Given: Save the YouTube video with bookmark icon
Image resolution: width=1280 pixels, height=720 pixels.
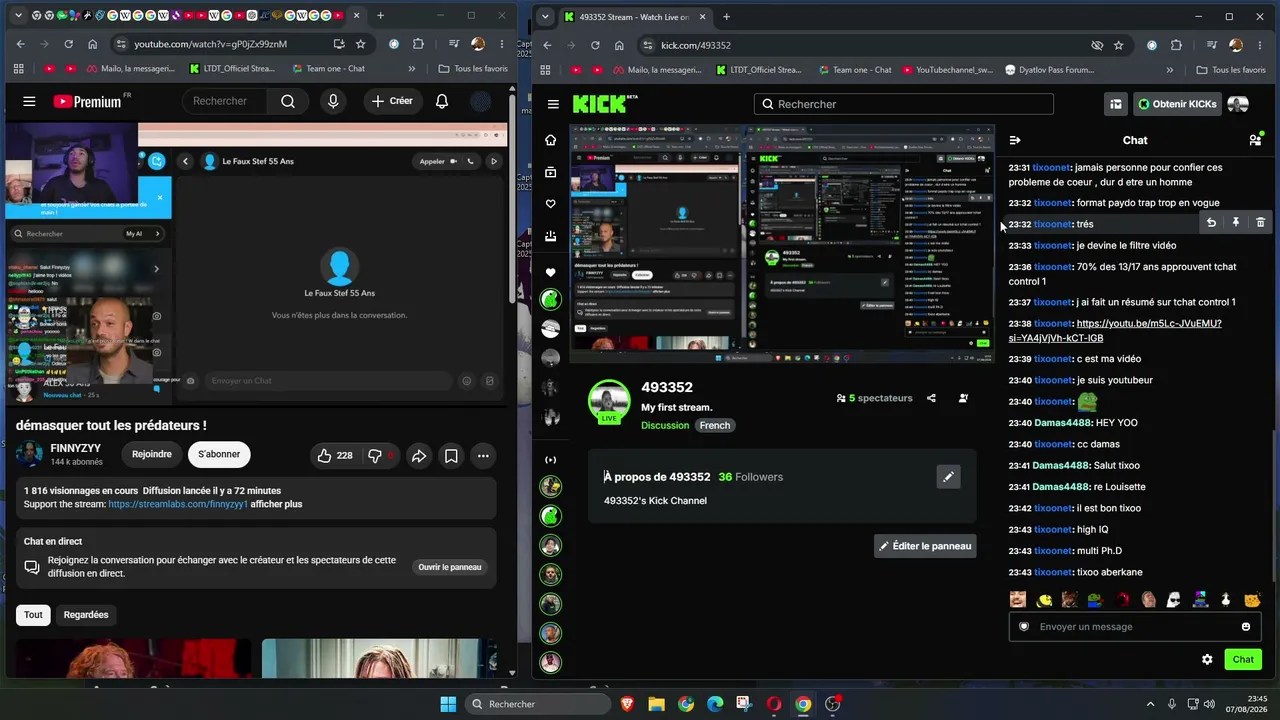Looking at the screenshot, I should tap(451, 455).
